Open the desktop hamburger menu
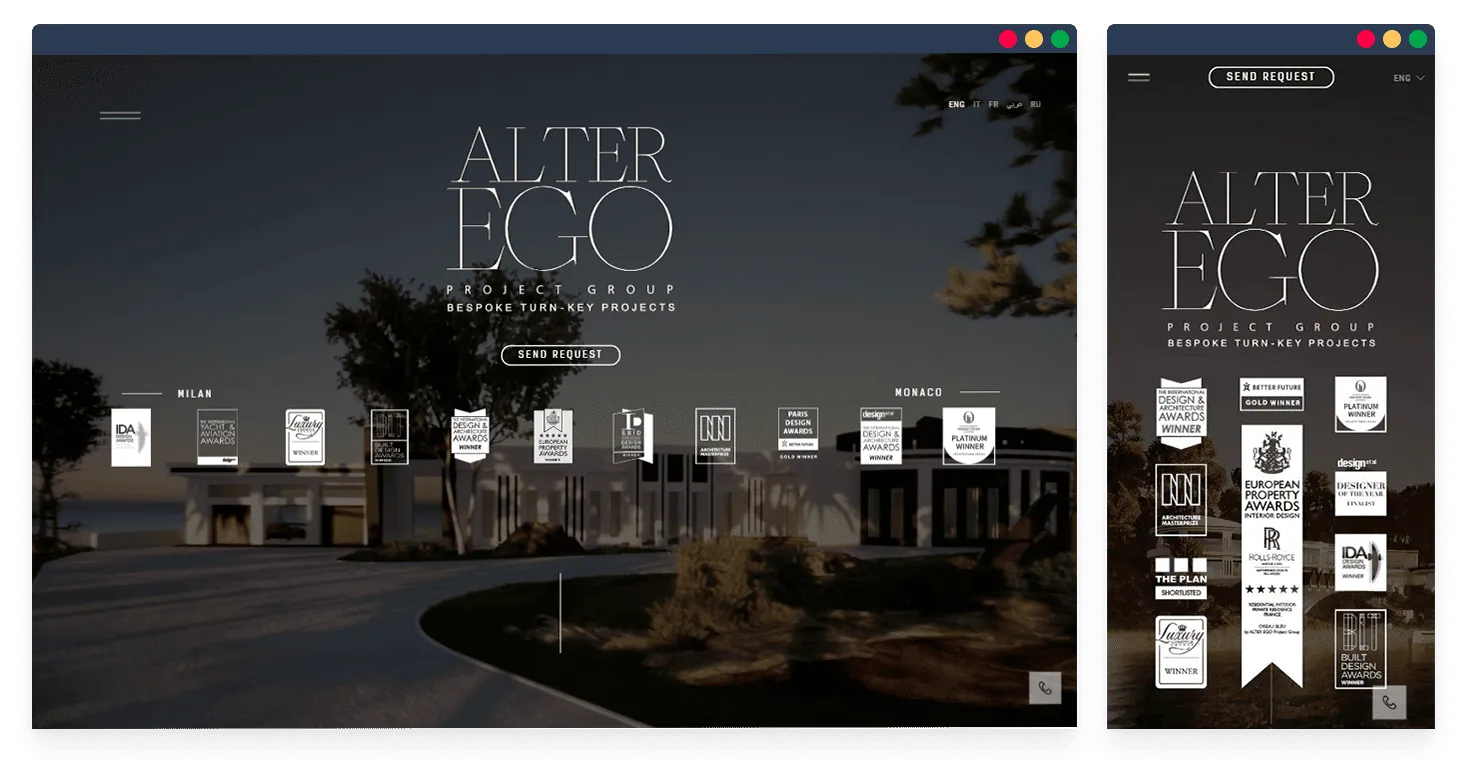1467x760 pixels. point(120,116)
